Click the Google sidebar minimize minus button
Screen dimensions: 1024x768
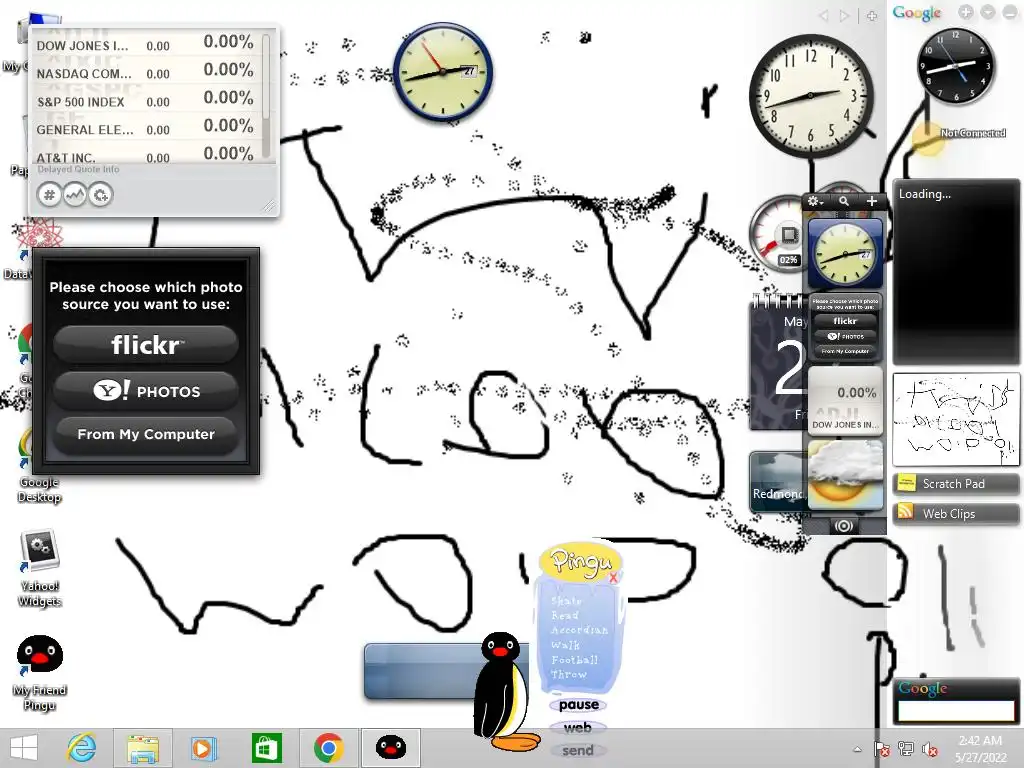click(x=1010, y=12)
